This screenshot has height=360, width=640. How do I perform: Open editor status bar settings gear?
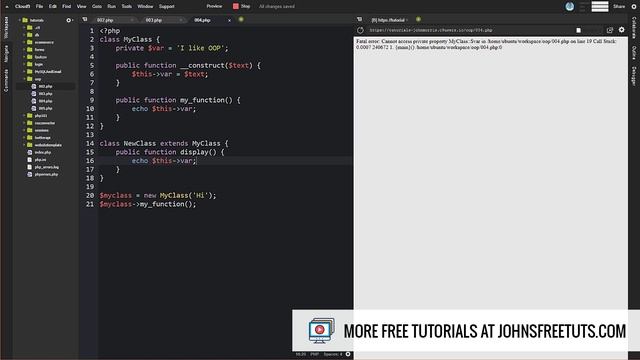[348, 354]
